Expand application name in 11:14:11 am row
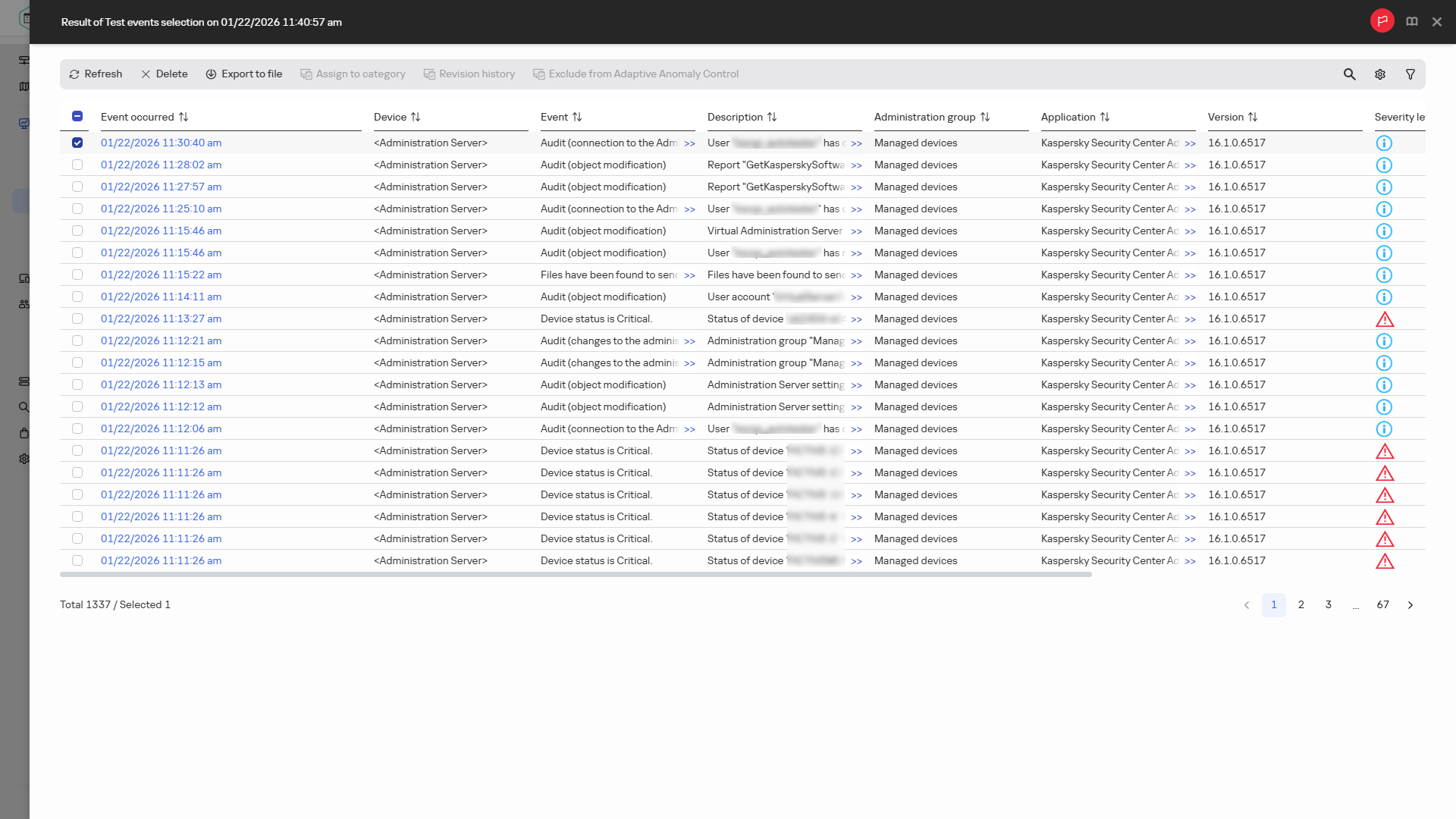Image resolution: width=1456 pixels, height=819 pixels. click(x=1190, y=297)
